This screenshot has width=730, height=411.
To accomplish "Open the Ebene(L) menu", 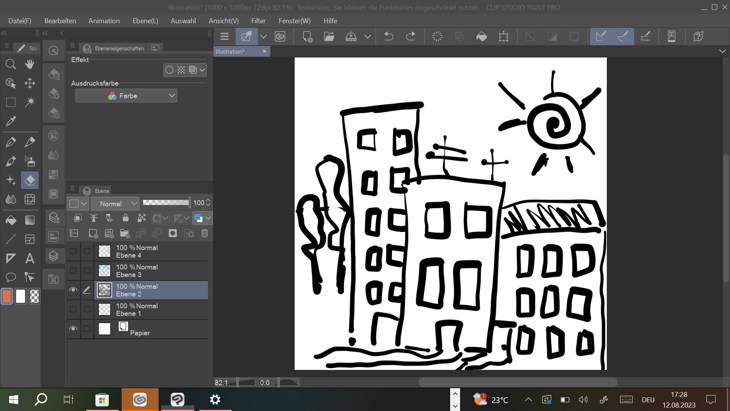I will pyautogui.click(x=145, y=21).
